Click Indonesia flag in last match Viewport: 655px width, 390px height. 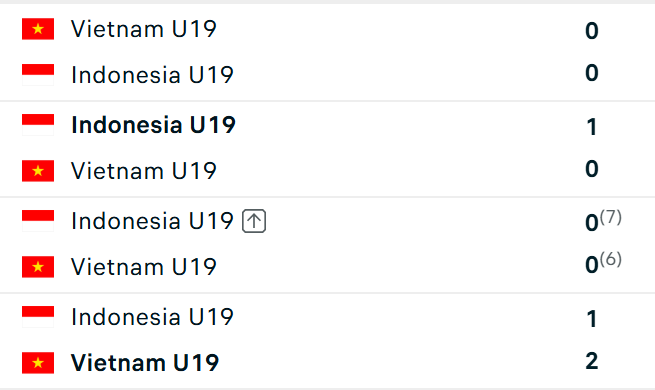pyautogui.click(x=38, y=317)
